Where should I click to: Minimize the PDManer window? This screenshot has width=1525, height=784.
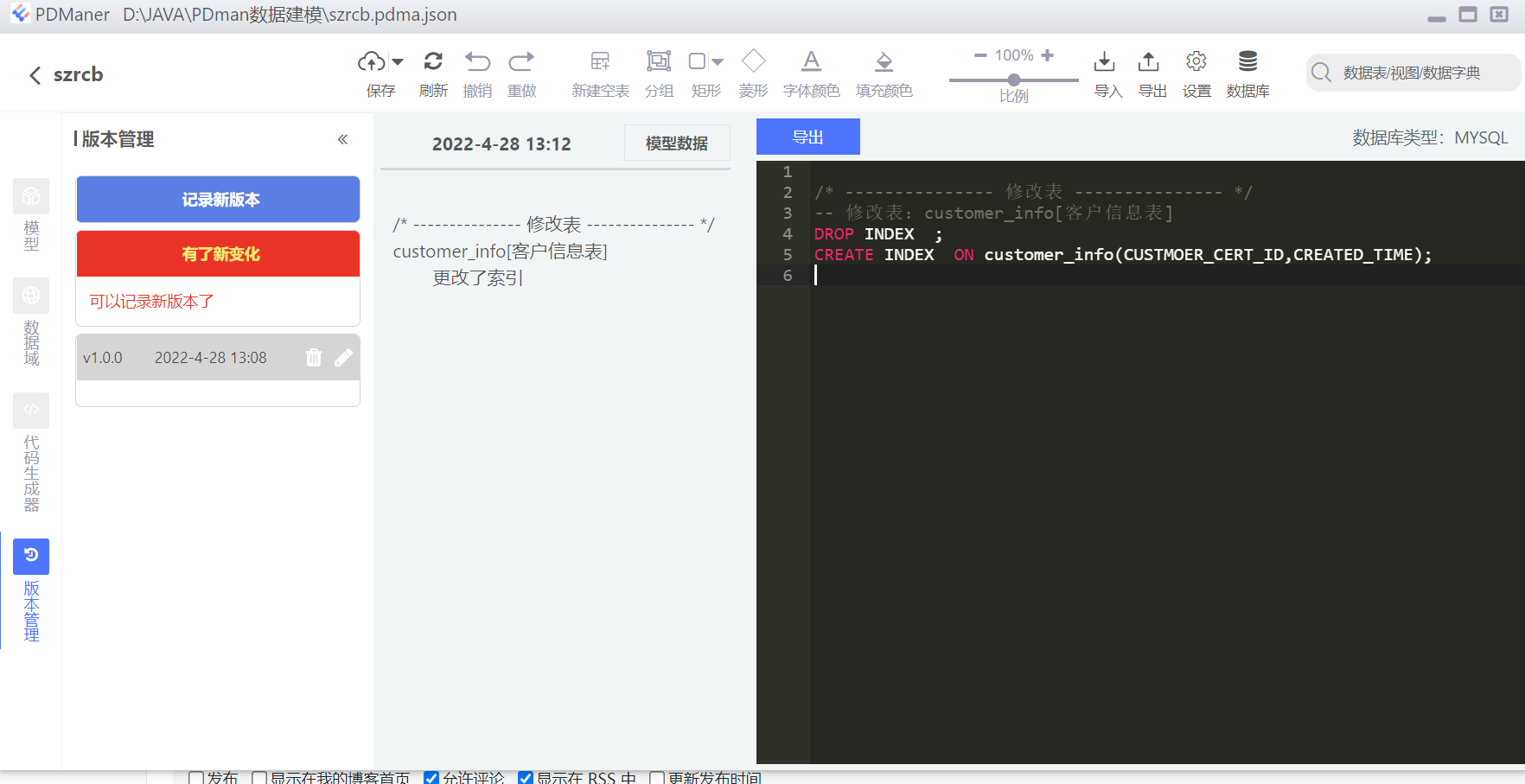pyautogui.click(x=1437, y=17)
